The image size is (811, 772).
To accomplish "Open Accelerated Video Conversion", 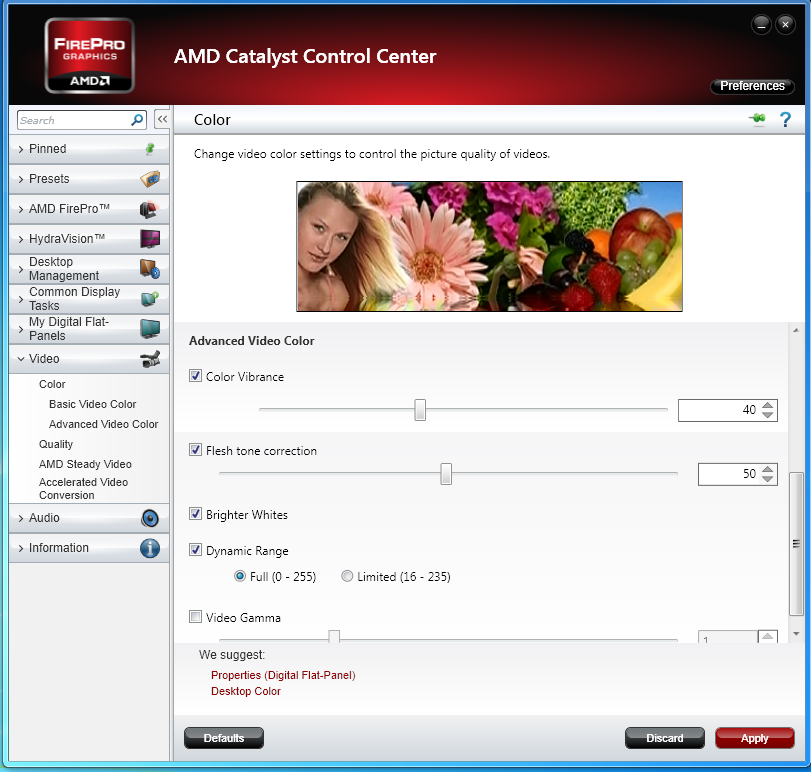I will (83, 489).
